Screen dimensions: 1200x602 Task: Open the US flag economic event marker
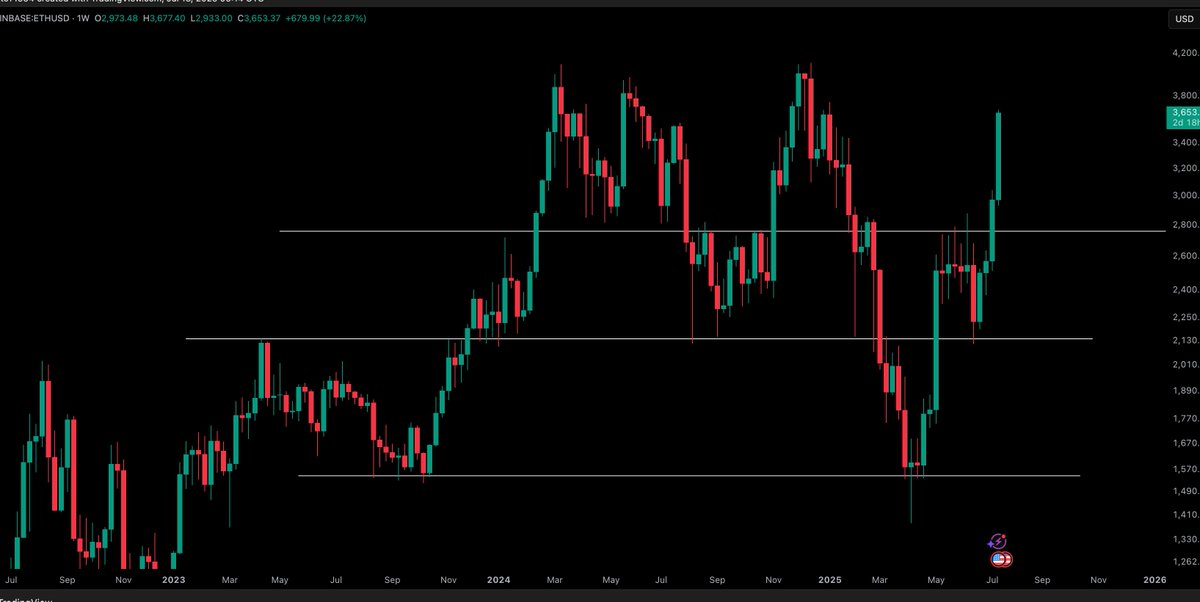click(x=1001, y=560)
